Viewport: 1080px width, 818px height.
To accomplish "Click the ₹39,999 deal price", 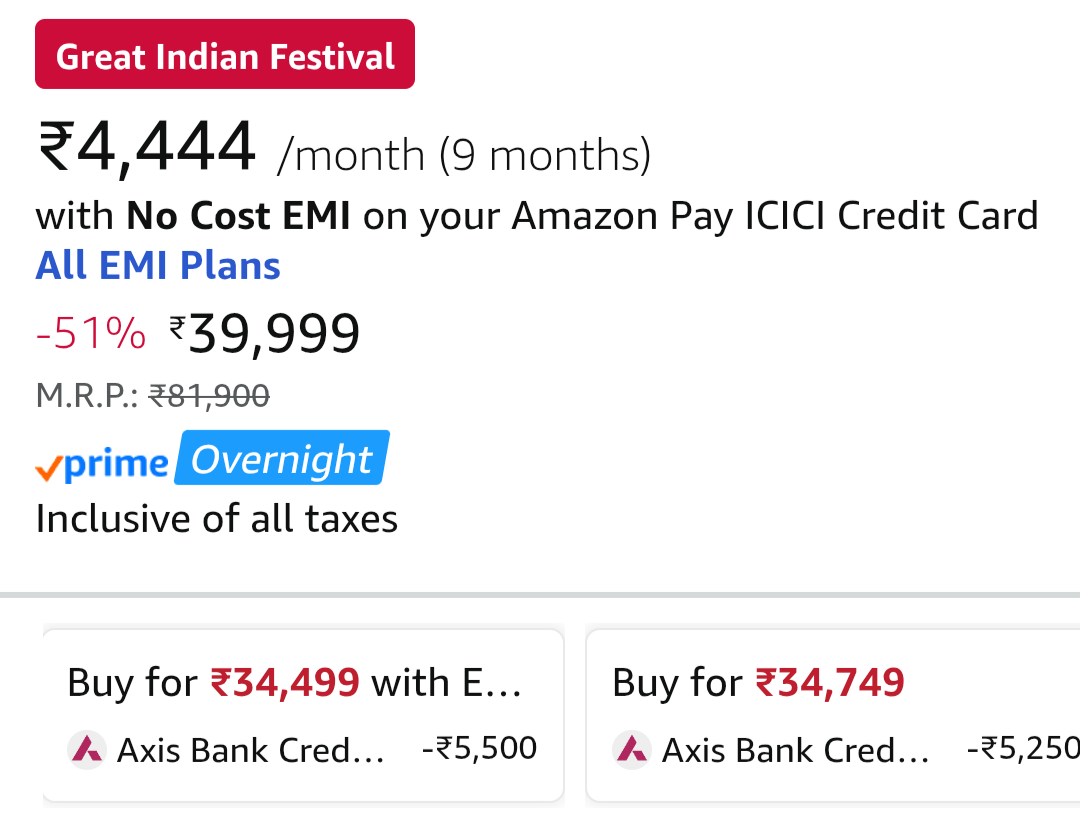I will click(x=265, y=334).
